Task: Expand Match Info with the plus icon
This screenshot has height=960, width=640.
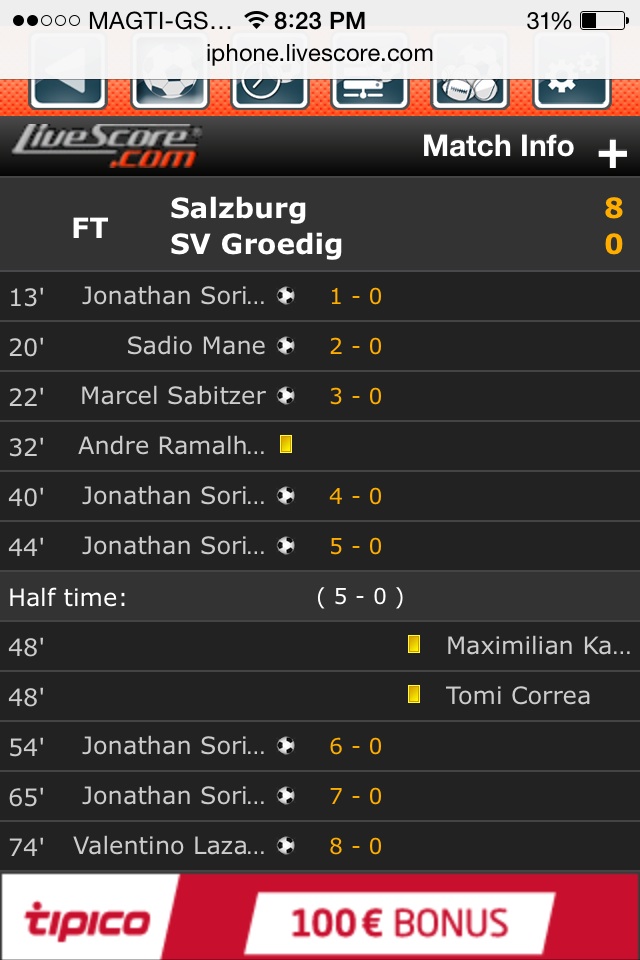Action: [x=611, y=153]
